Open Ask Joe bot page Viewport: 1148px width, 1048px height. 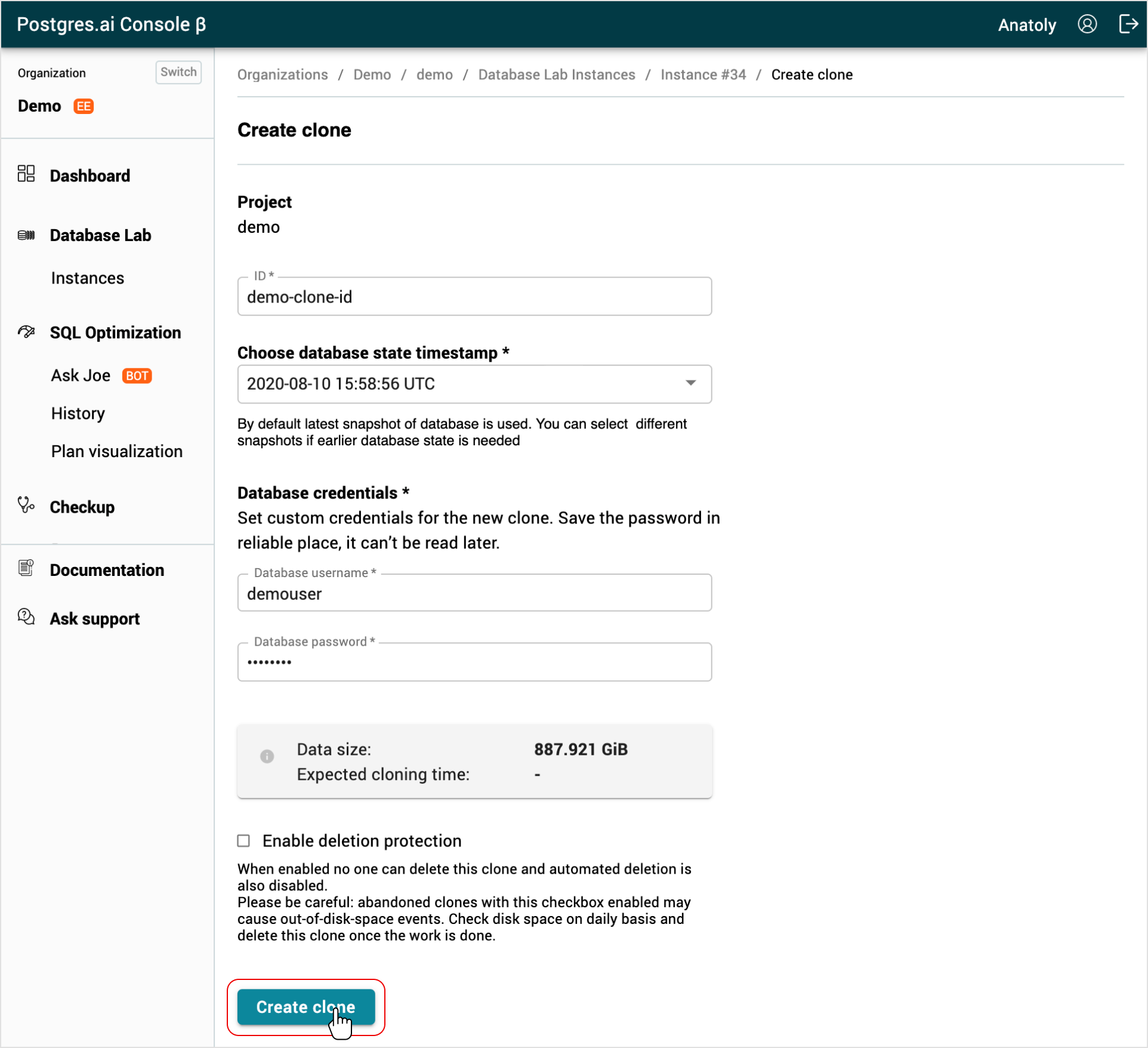point(81,375)
